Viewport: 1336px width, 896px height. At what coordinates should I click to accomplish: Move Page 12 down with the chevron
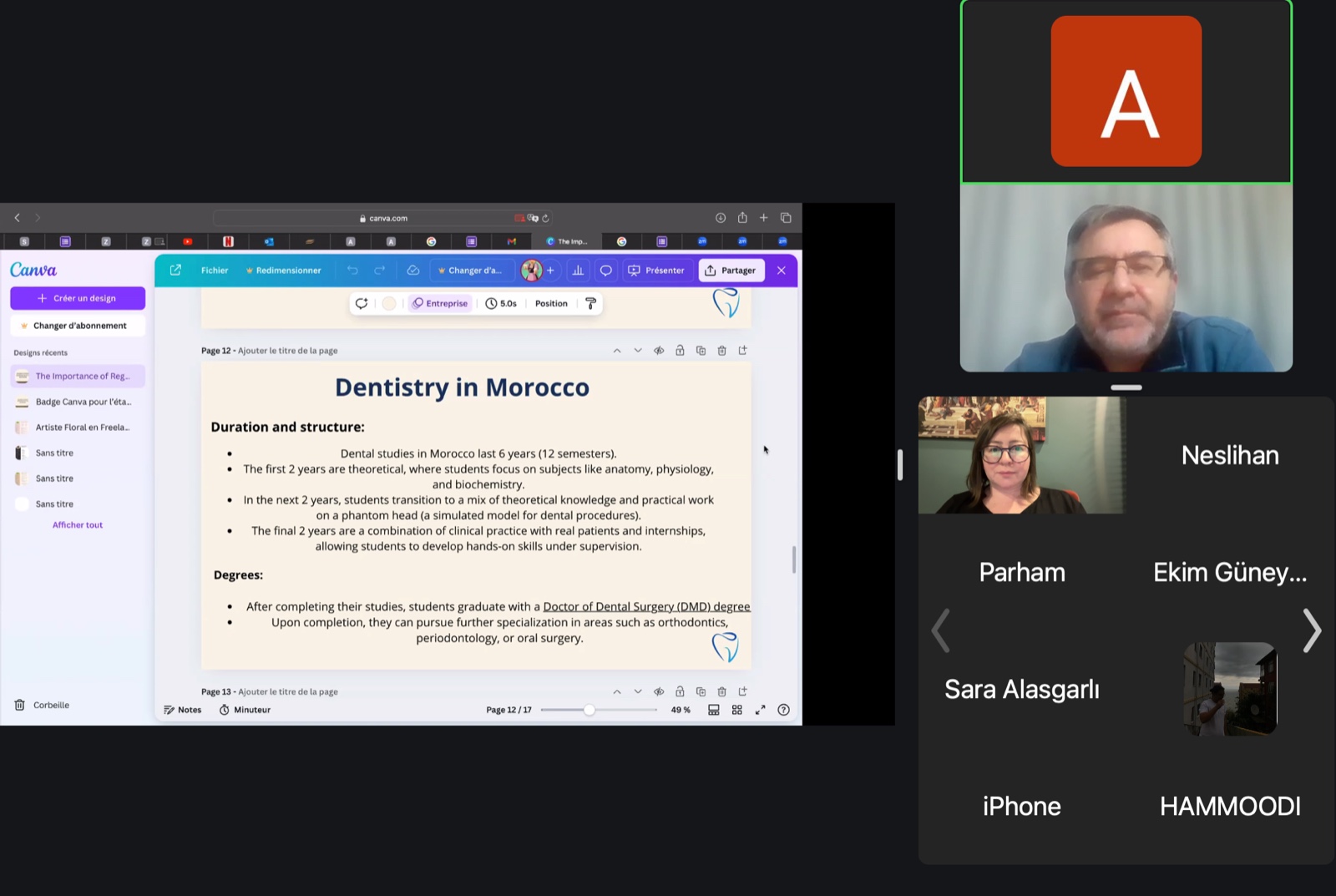pyautogui.click(x=638, y=351)
